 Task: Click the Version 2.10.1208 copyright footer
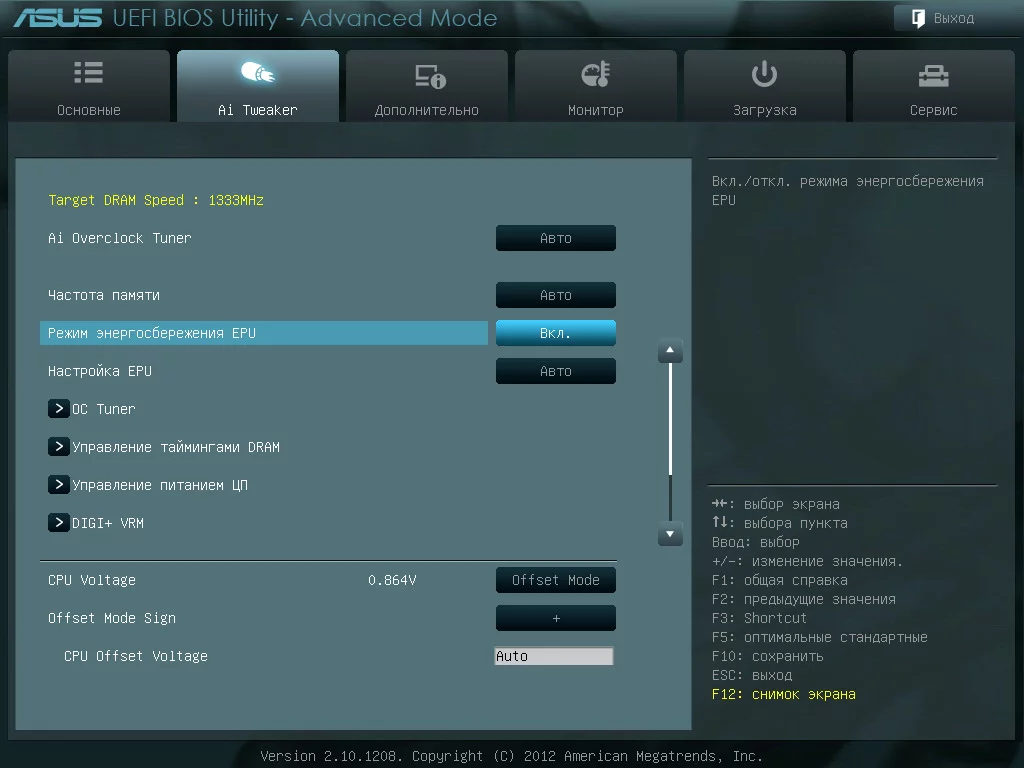[511, 756]
